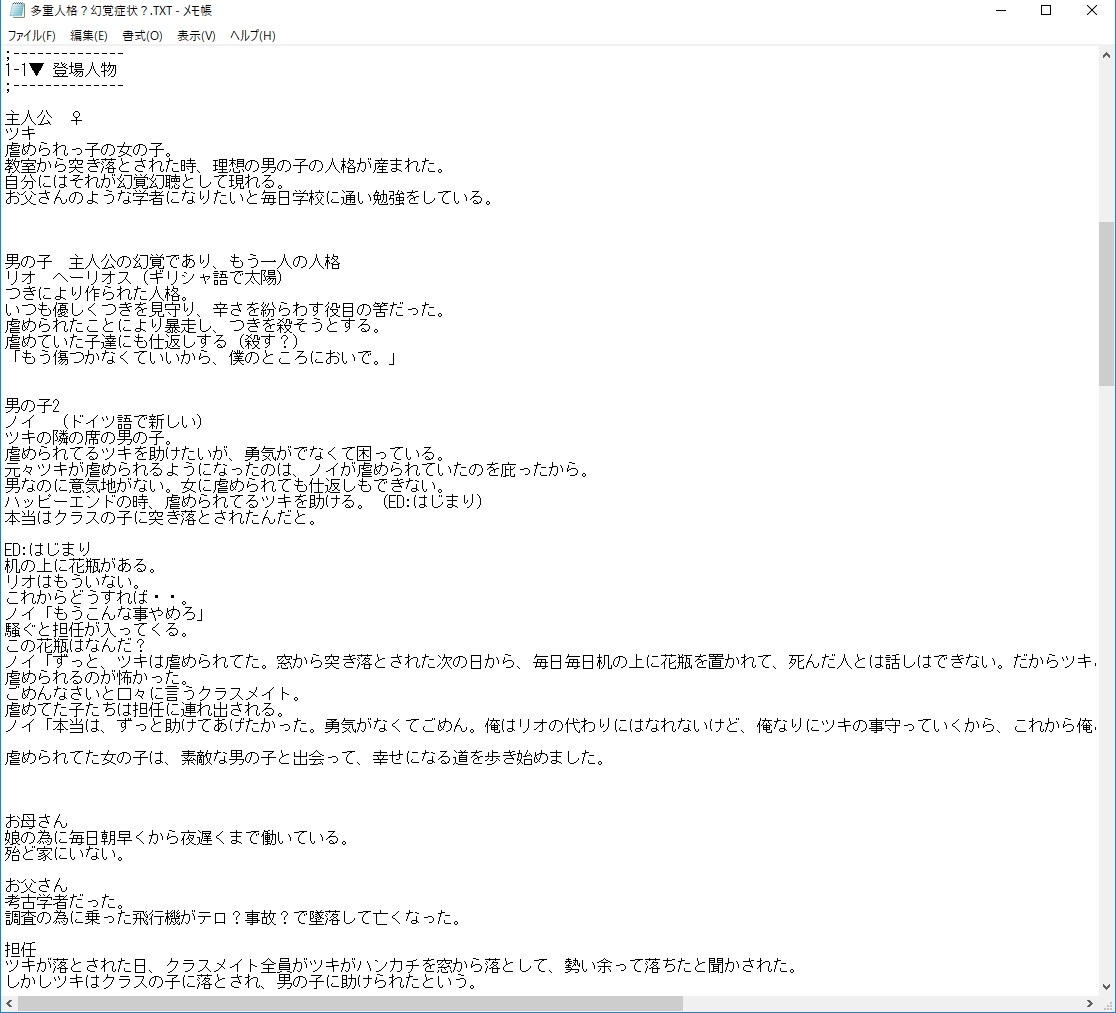Click line いつも優しくつきを見守り
The height and width of the screenshot is (1013, 1116).
(226, 310)
